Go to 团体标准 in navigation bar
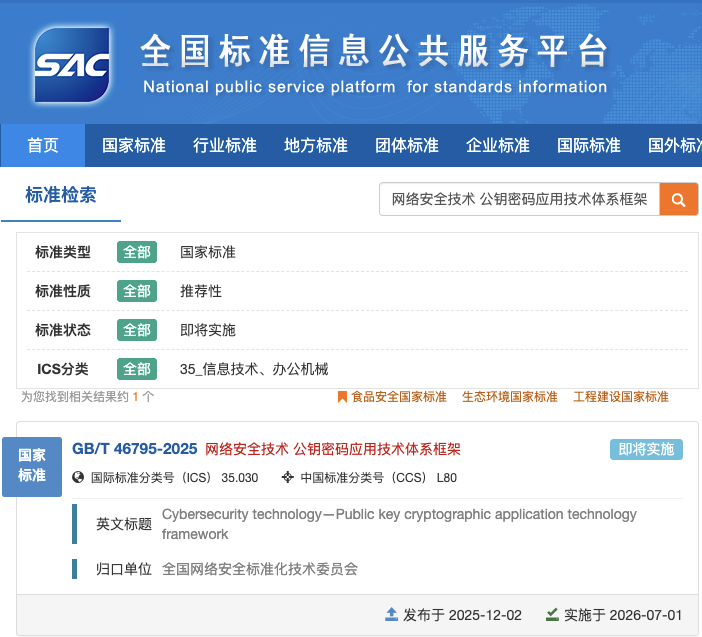Viewport: 702px width, 637px height. pos(407,146)
